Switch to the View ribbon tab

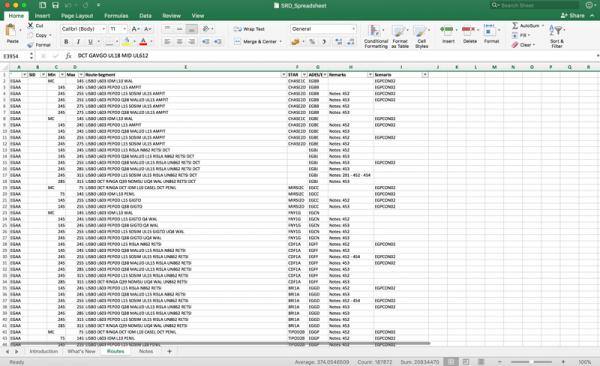pyautogui.click(x=198, y=16)
